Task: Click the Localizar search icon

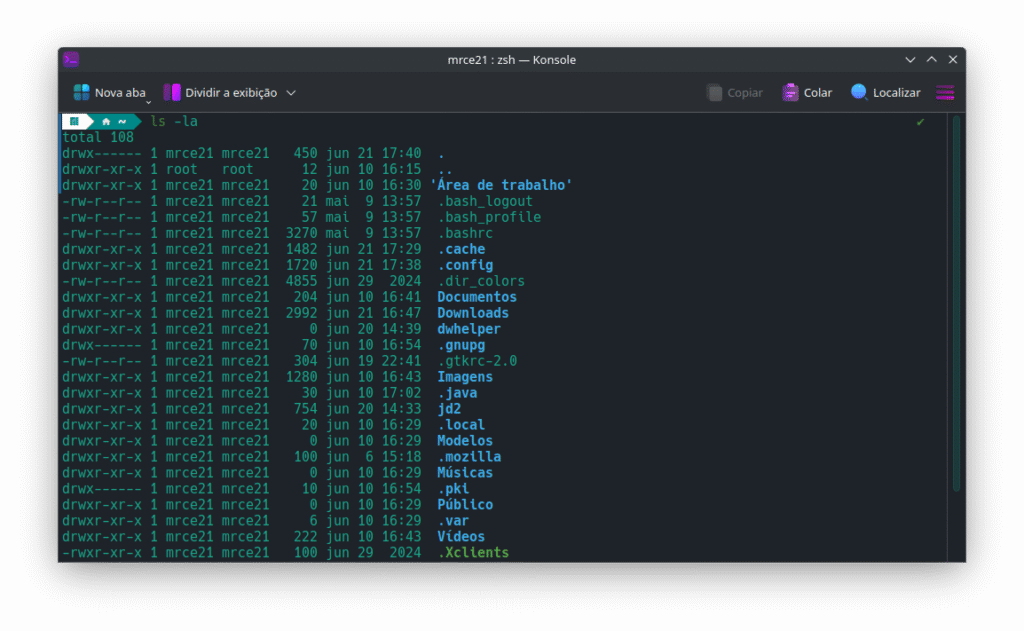Action: tap(858, 91)
